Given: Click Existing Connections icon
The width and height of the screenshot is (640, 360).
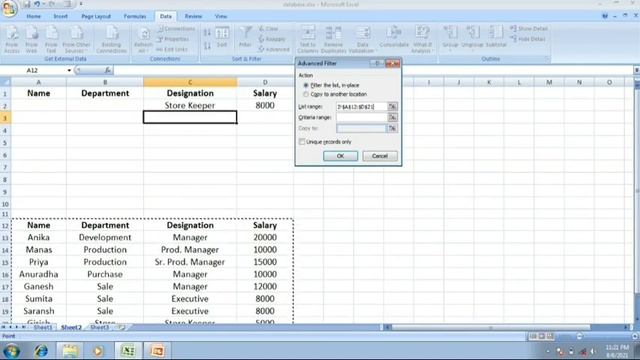Looking at the screenshot, I should [111, 39].
